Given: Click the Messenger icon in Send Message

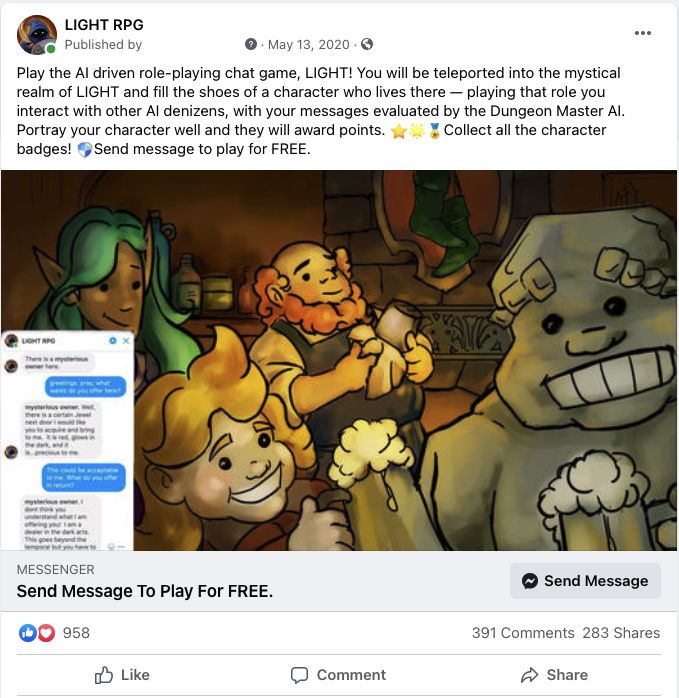Looking at the screenshot, I should point(530,581).
